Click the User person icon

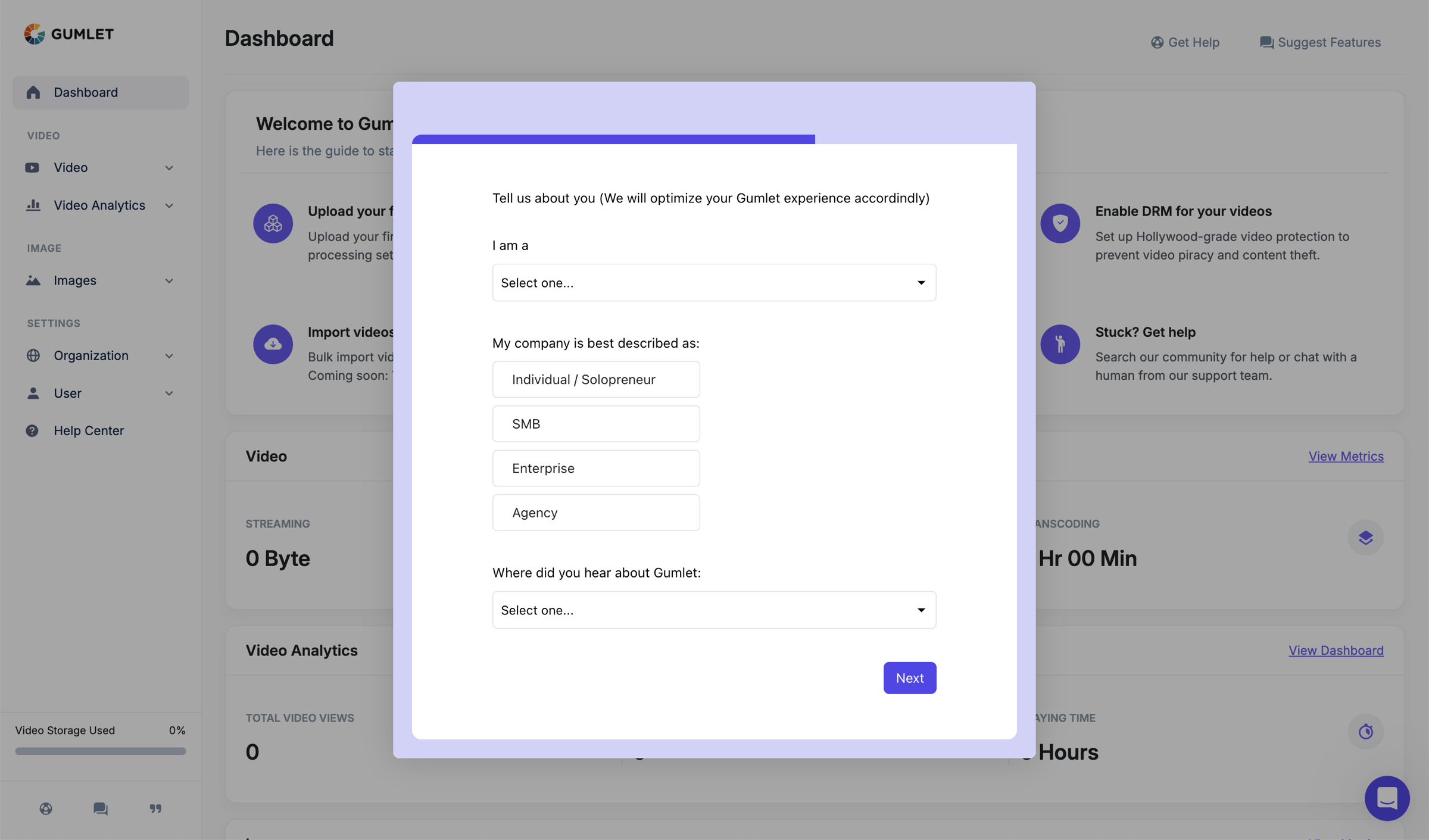(33, 393)
